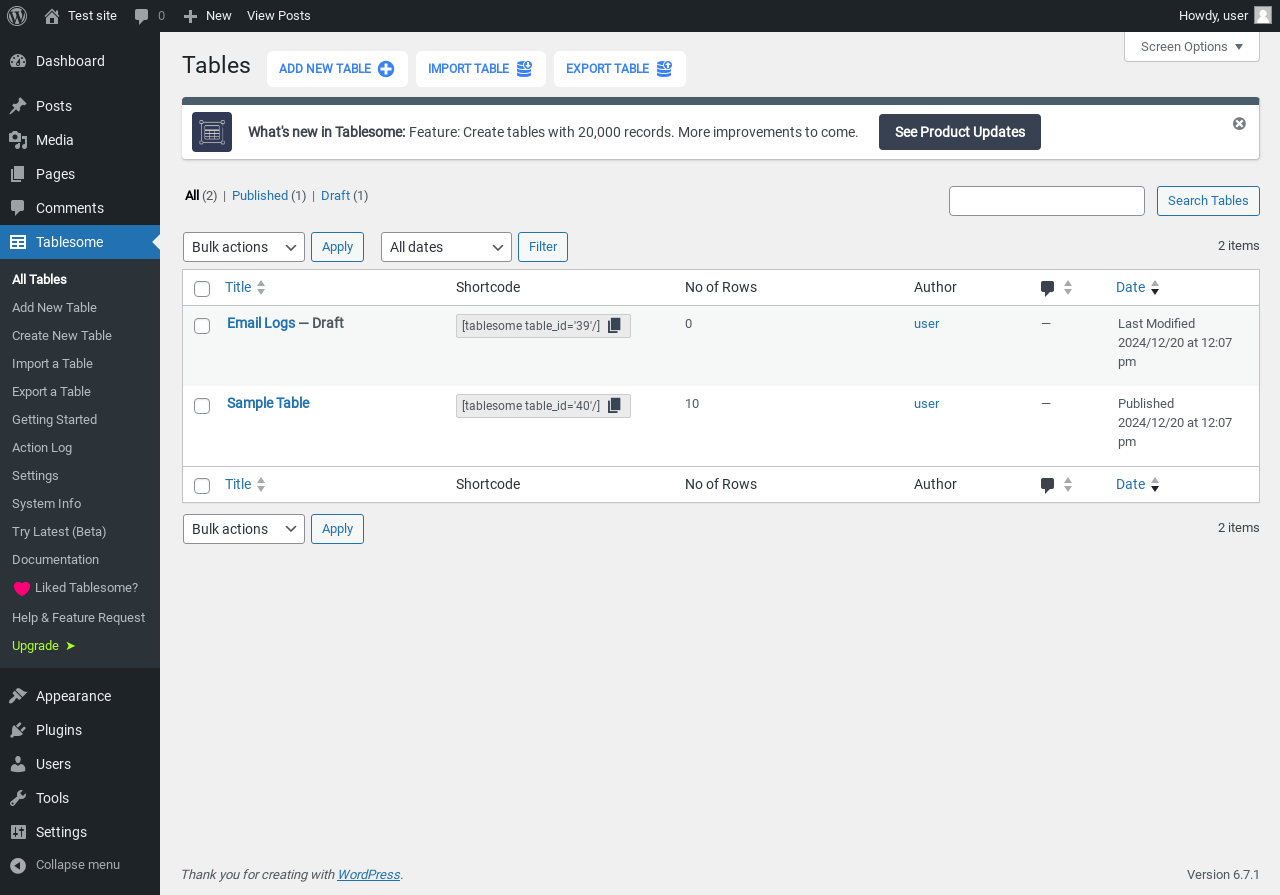Viewport: 1280px width, 895px height.
Task: Select the Sample Table row checkbox
Action: tap(202, 406)
